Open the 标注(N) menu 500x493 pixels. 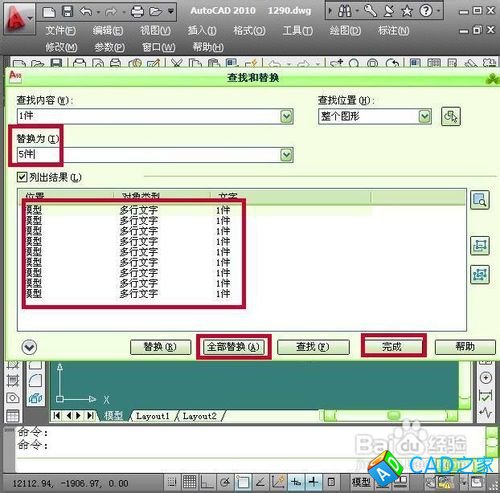pyautogui.click(x=394, y=31)
